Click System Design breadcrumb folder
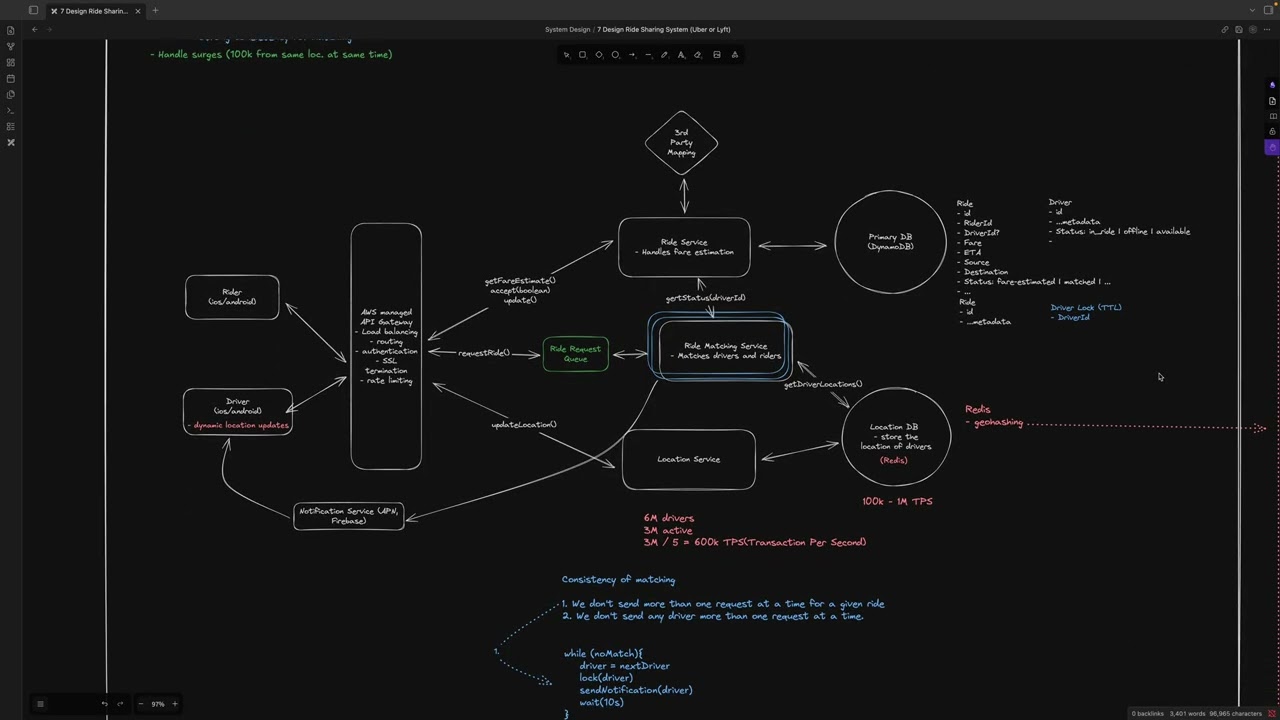1280x720 pixels. [x=567, y=29]
